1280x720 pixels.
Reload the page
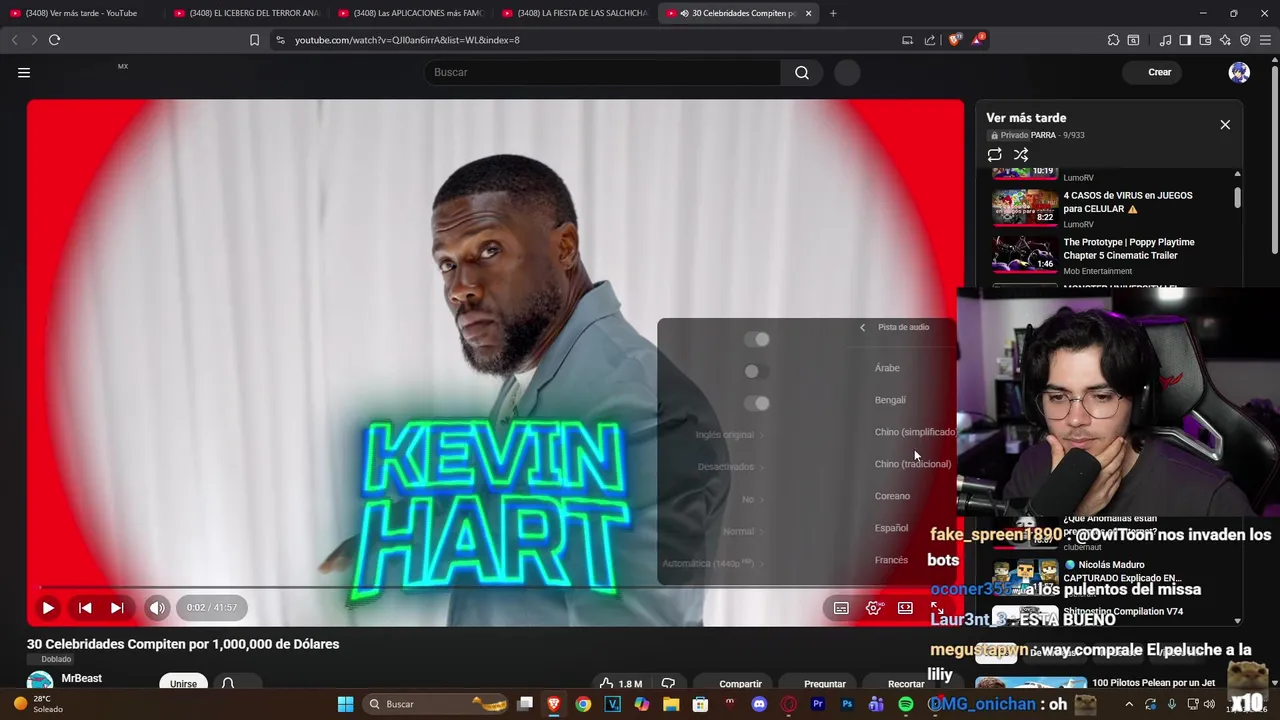[x=54, y=40]
